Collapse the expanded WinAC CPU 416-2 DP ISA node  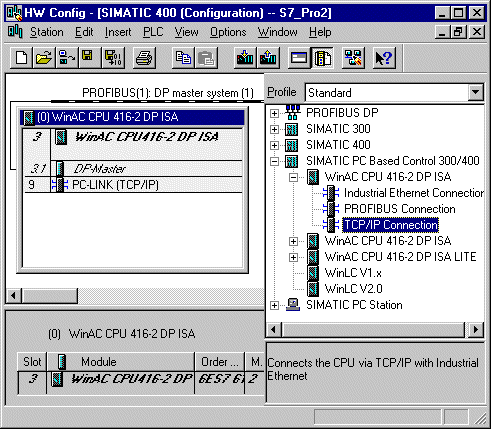pos(293,177)
